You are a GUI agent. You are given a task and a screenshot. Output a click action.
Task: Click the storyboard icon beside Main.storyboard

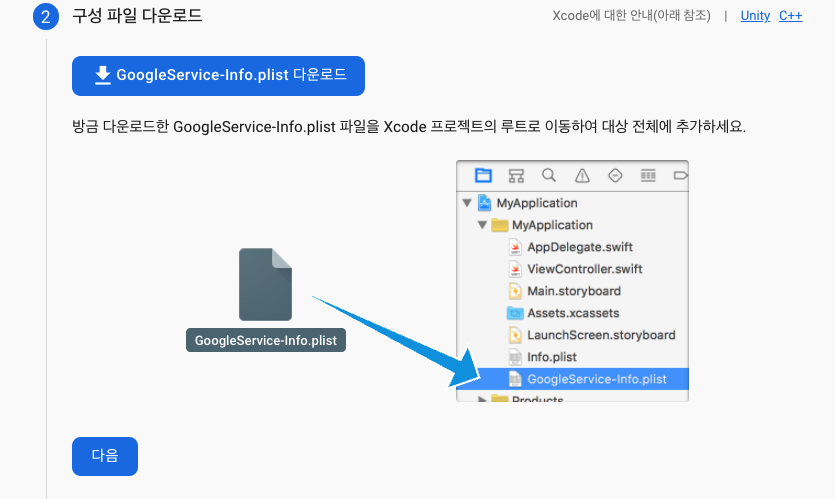[x=515, y=291]
